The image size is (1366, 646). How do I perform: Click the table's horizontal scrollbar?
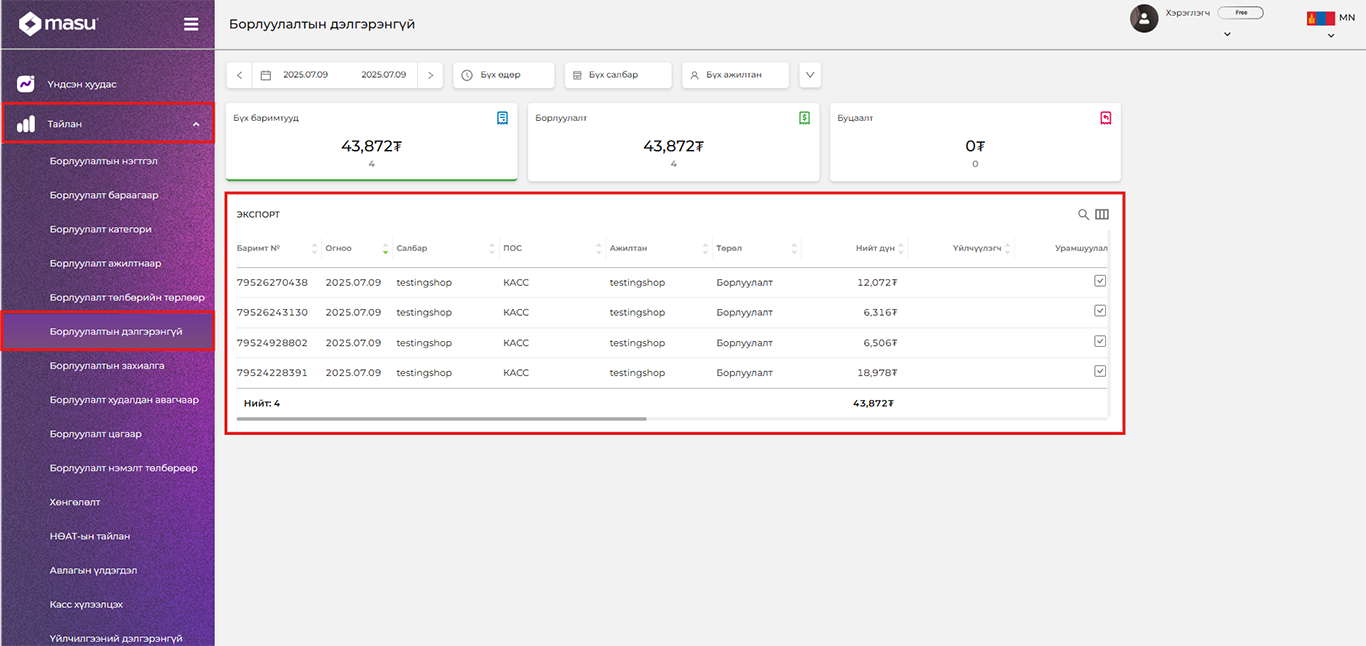440,418
